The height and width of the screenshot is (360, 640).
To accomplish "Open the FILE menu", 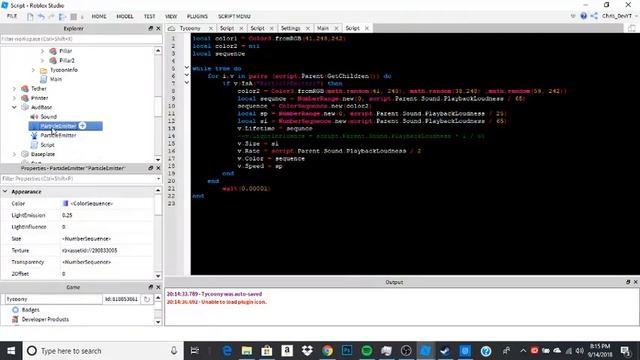I will [x=12, y=16].
